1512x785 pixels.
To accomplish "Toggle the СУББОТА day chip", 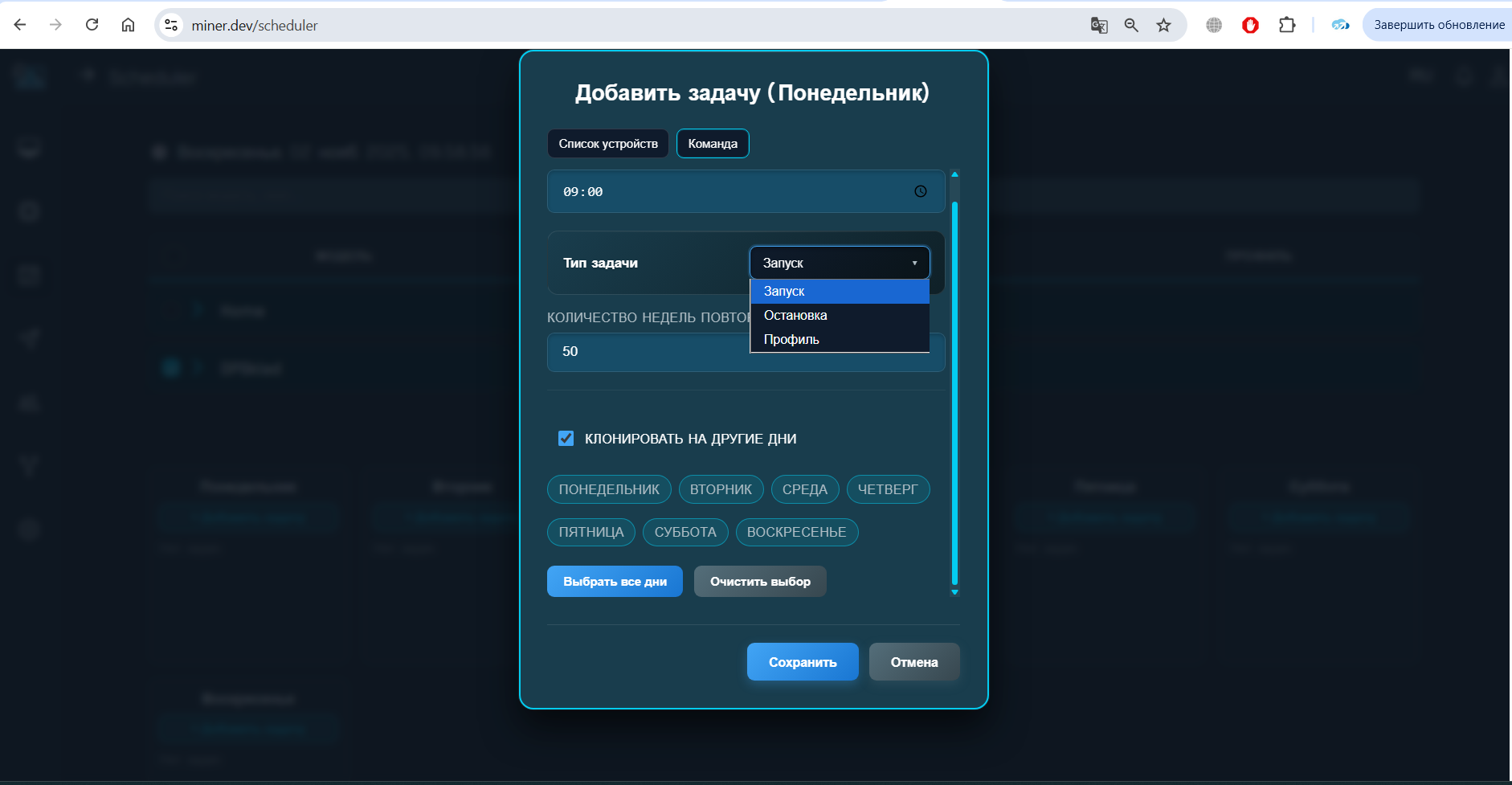I will click(685, 532).
